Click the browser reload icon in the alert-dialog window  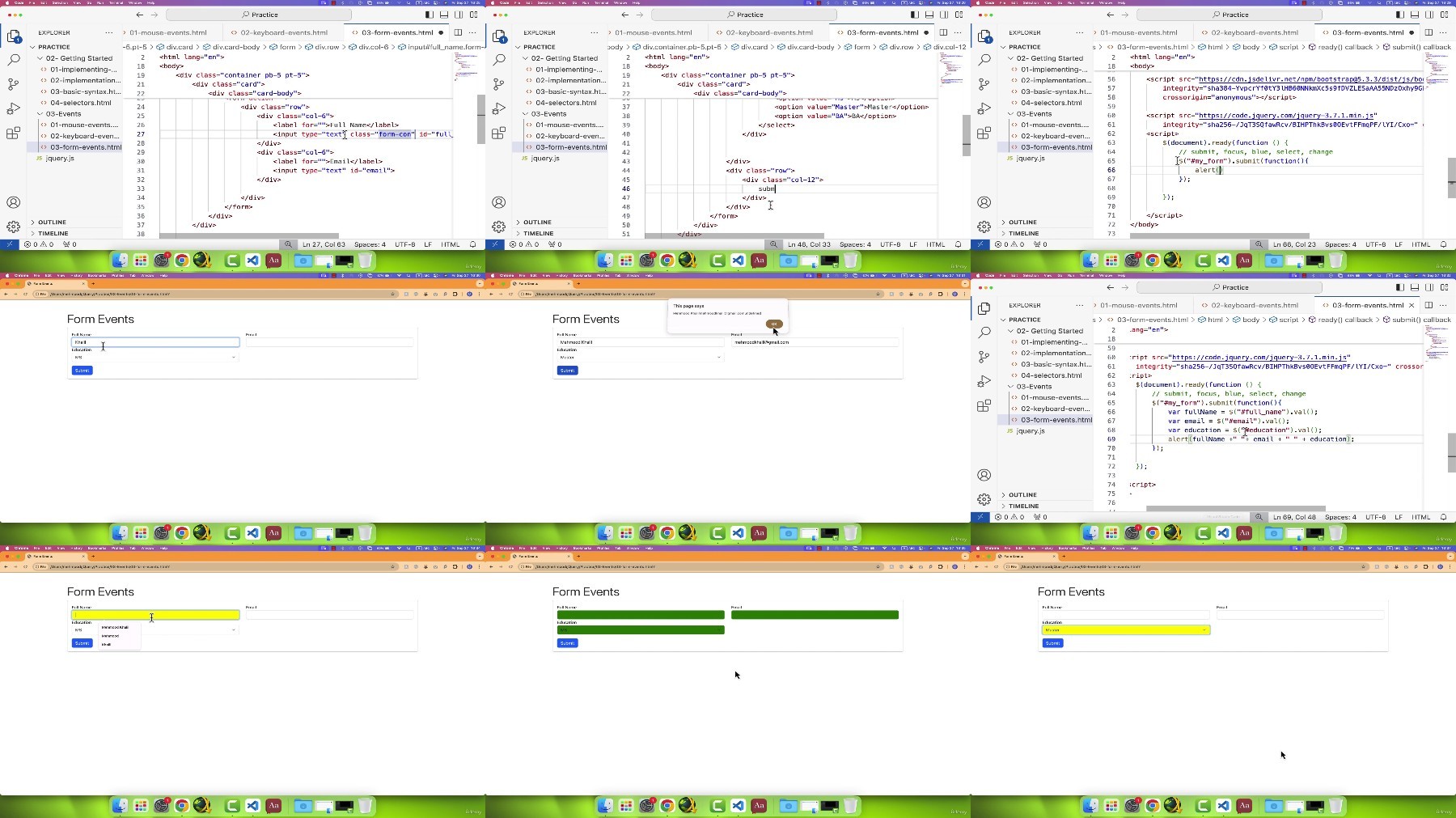[510, 294]
